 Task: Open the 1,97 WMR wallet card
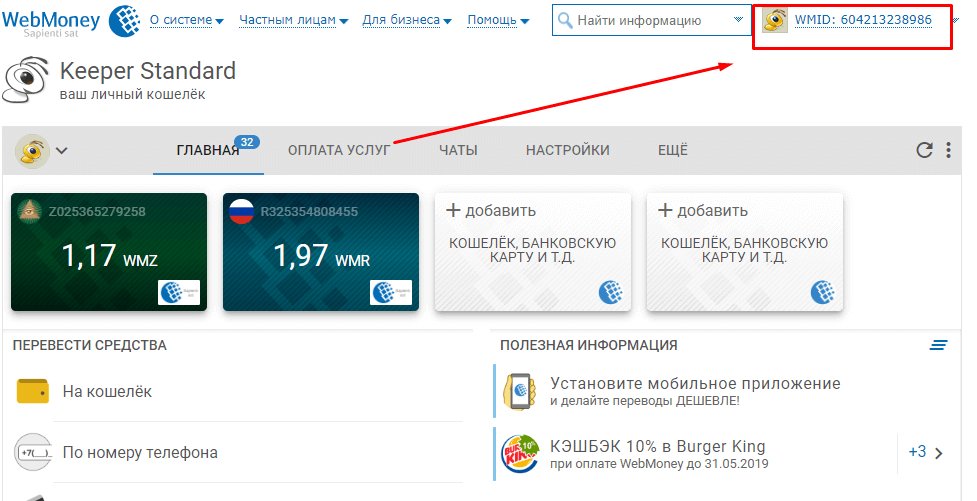click(x=321, y=252)
